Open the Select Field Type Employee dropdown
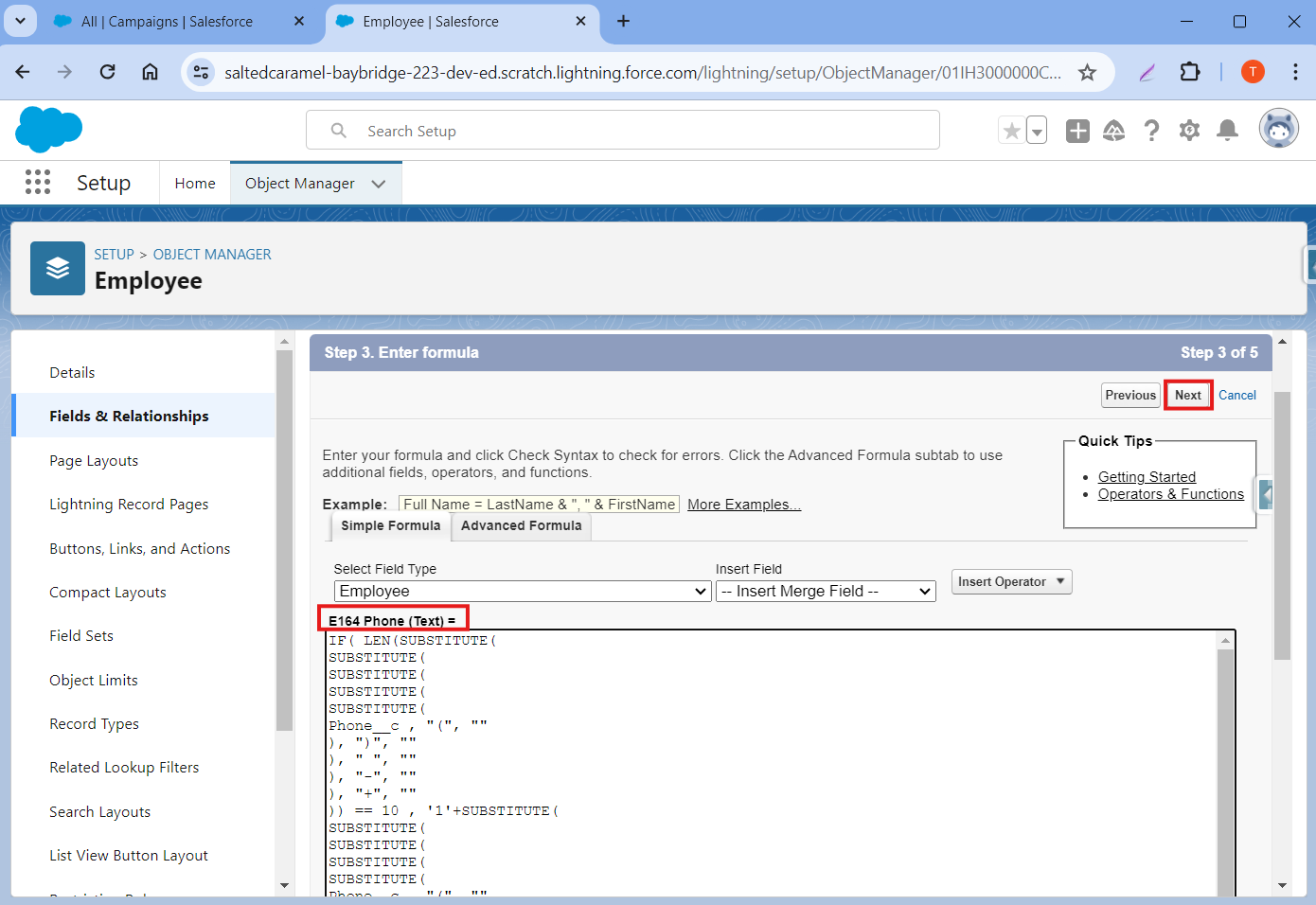Viewport: 1316px width, 905px height. pos(523,592)
